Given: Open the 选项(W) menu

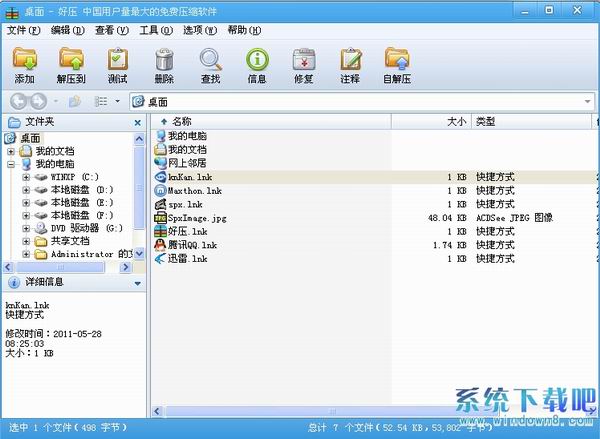Looking at the screenshot, I should 200,30.
